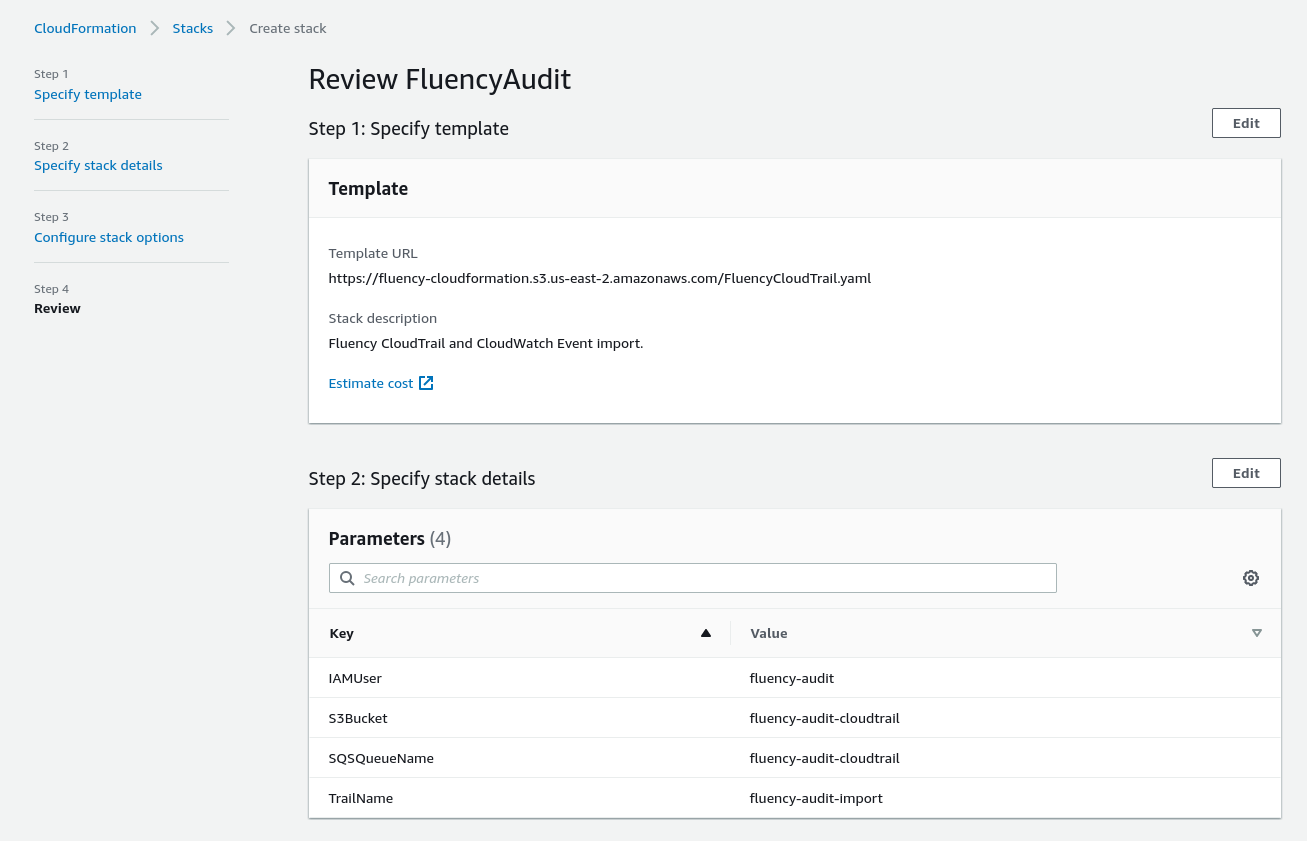Go back to Specify template step
The image size is (1307, 841).
click(88, 94)
